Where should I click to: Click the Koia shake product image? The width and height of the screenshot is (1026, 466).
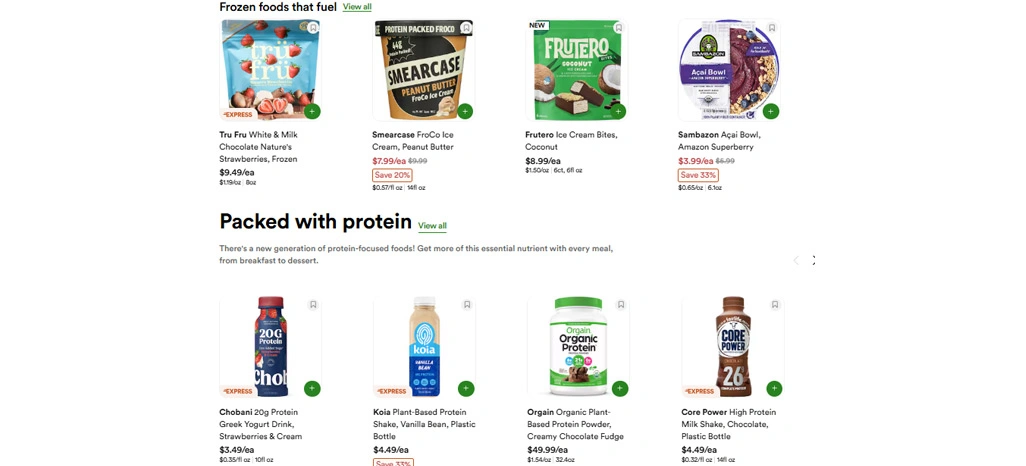(424, 346)
